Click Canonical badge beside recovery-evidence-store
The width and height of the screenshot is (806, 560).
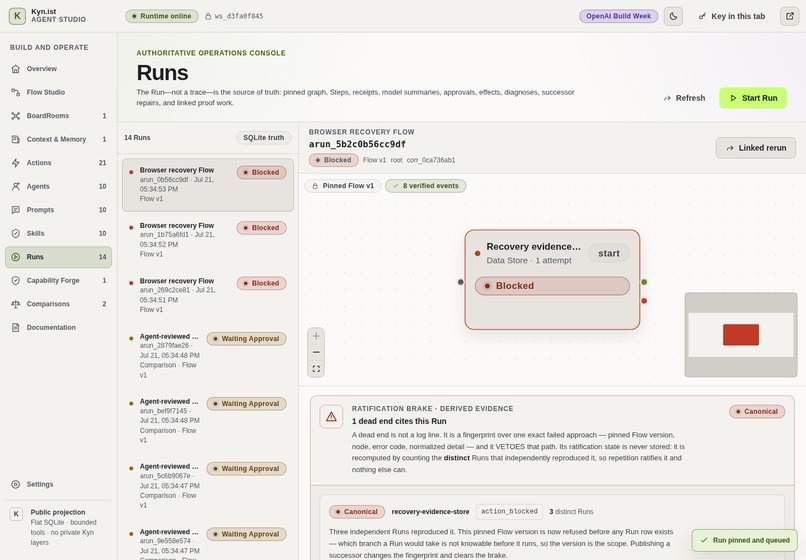pos(357,512)
